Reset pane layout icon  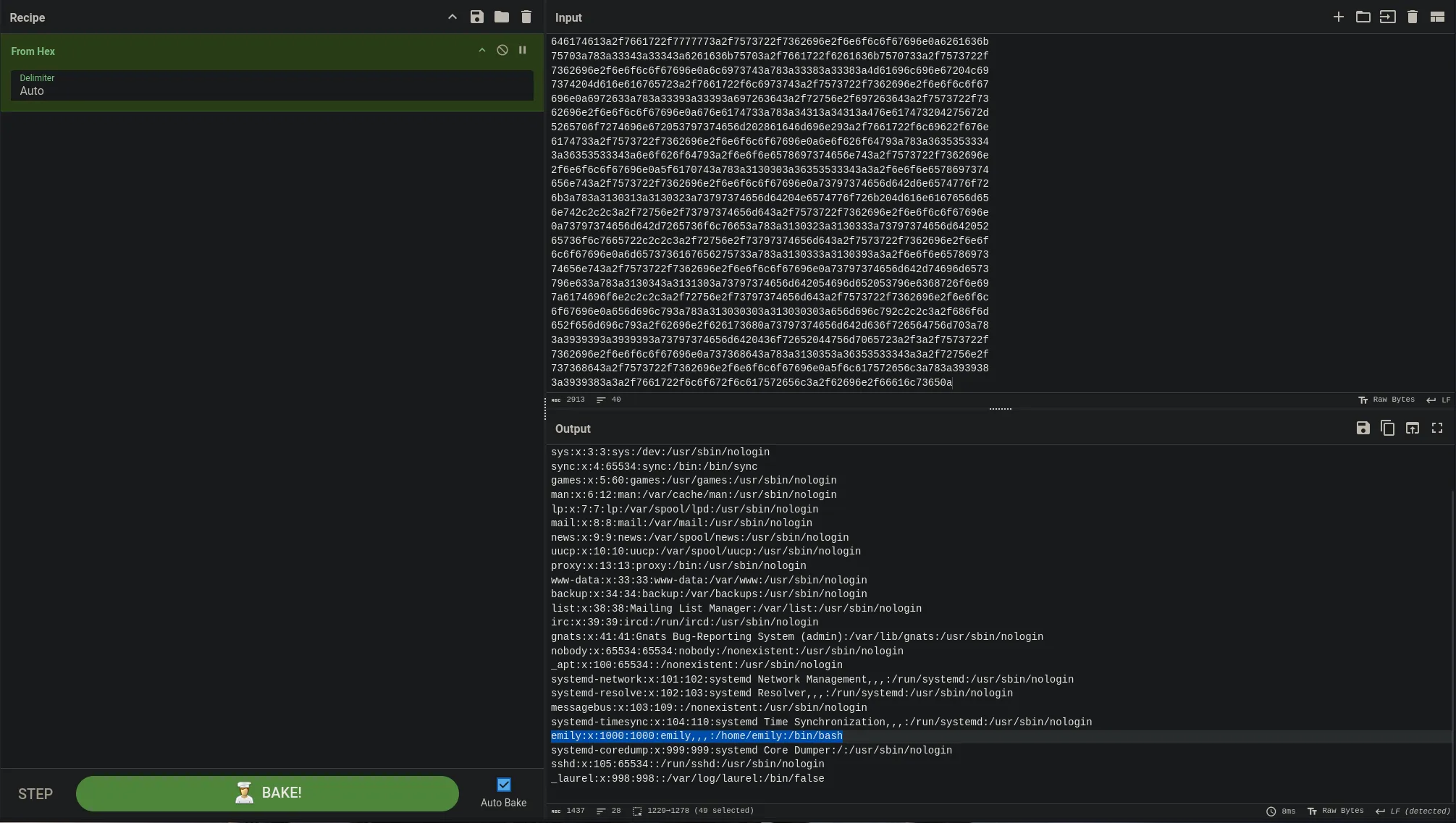[x=1437, y=17]
